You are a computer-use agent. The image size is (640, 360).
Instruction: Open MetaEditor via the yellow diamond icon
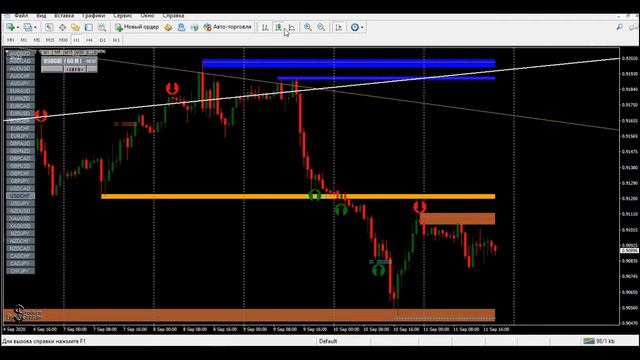(x=168, y=27)
